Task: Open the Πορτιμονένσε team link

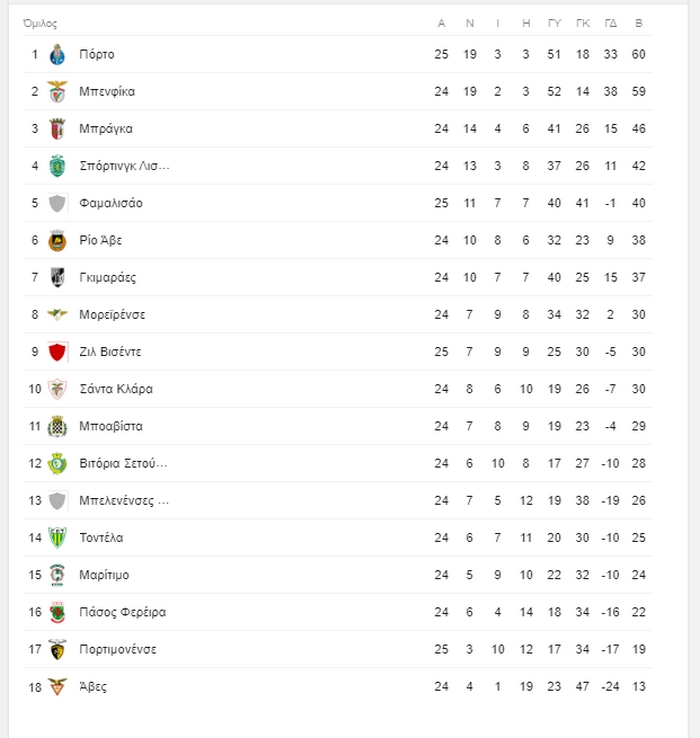Action: [118, 650]
